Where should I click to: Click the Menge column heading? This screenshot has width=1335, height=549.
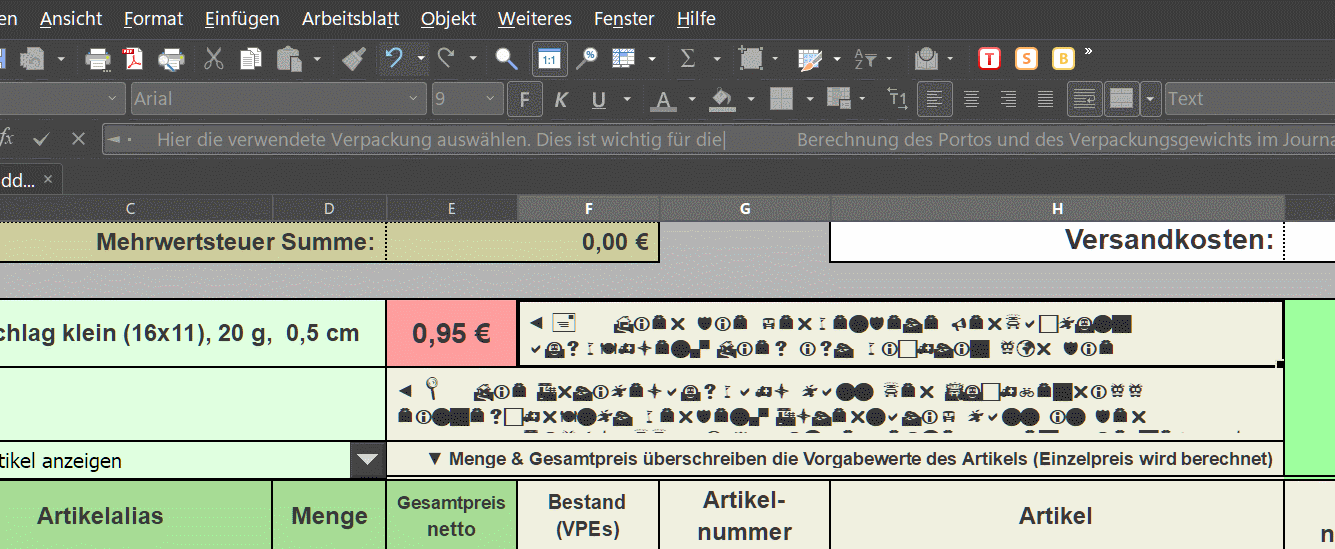329,516
